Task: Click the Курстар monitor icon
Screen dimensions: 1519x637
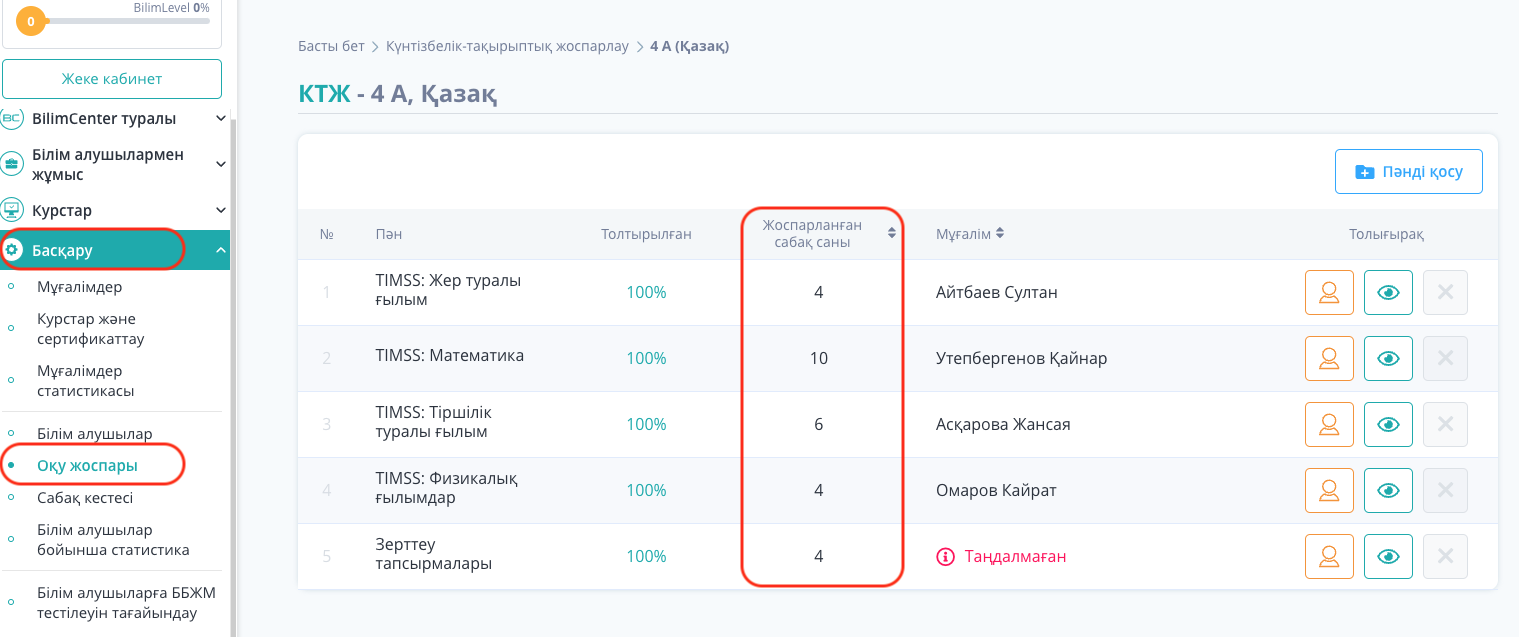Action: pyautogui.click(x=12, y=211)
